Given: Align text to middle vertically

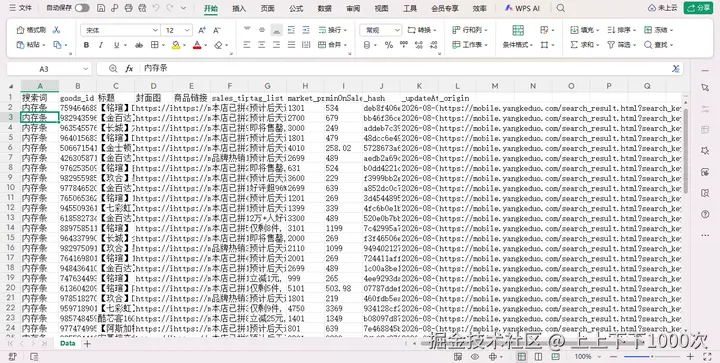Looking at the screenshot, I should pos(262,30).
